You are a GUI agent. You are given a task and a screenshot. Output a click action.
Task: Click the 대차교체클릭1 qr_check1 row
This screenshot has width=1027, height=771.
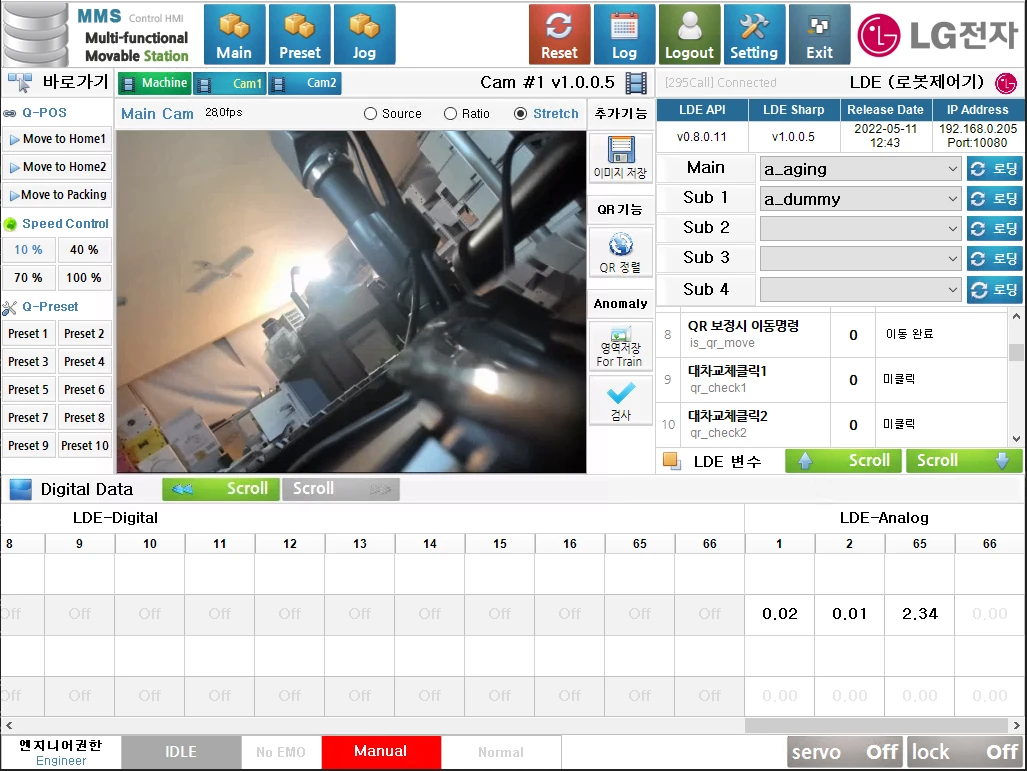point(832,380)
